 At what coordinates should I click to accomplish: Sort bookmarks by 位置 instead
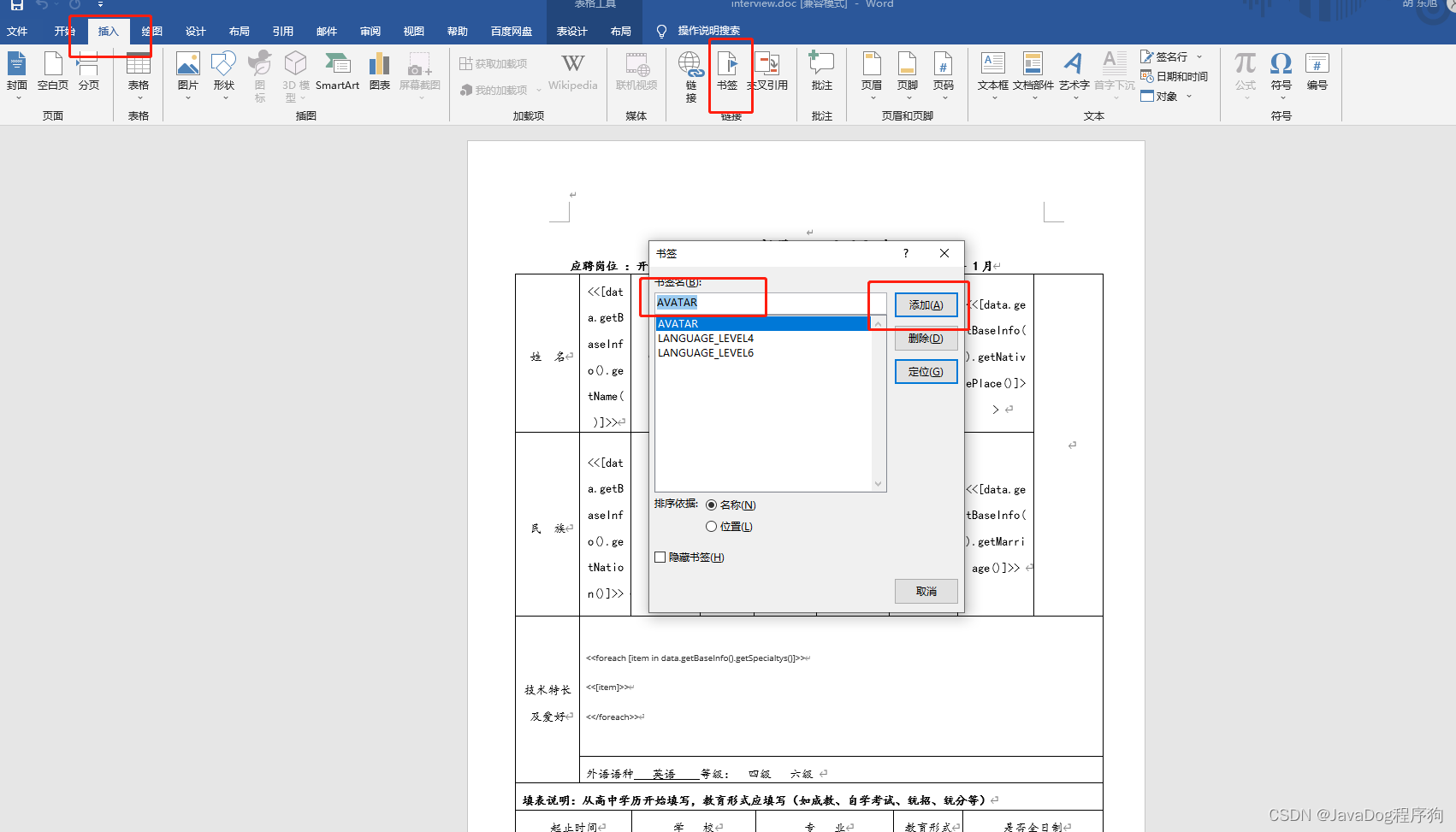(711, 526)
